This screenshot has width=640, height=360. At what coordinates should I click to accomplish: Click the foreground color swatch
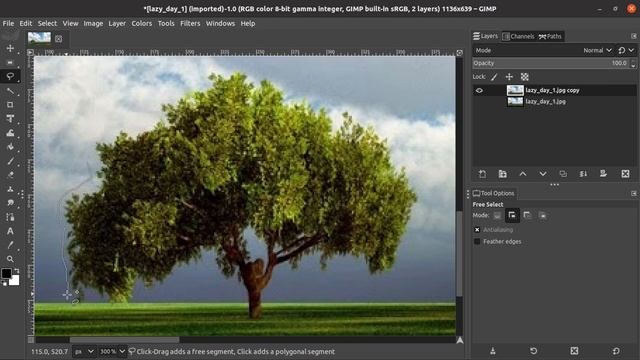(6, 273)
